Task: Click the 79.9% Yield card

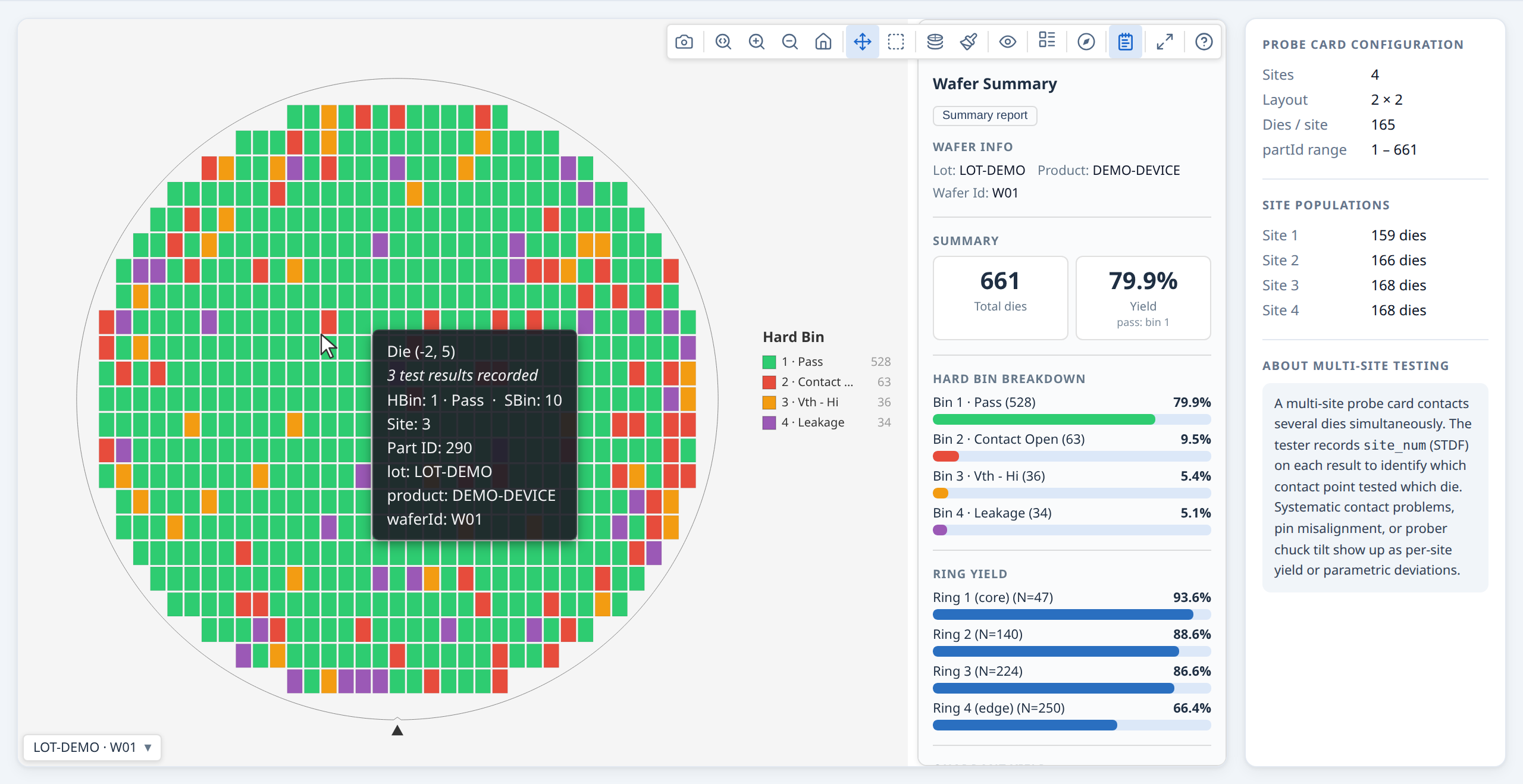Action: [x=1143, y=298]
